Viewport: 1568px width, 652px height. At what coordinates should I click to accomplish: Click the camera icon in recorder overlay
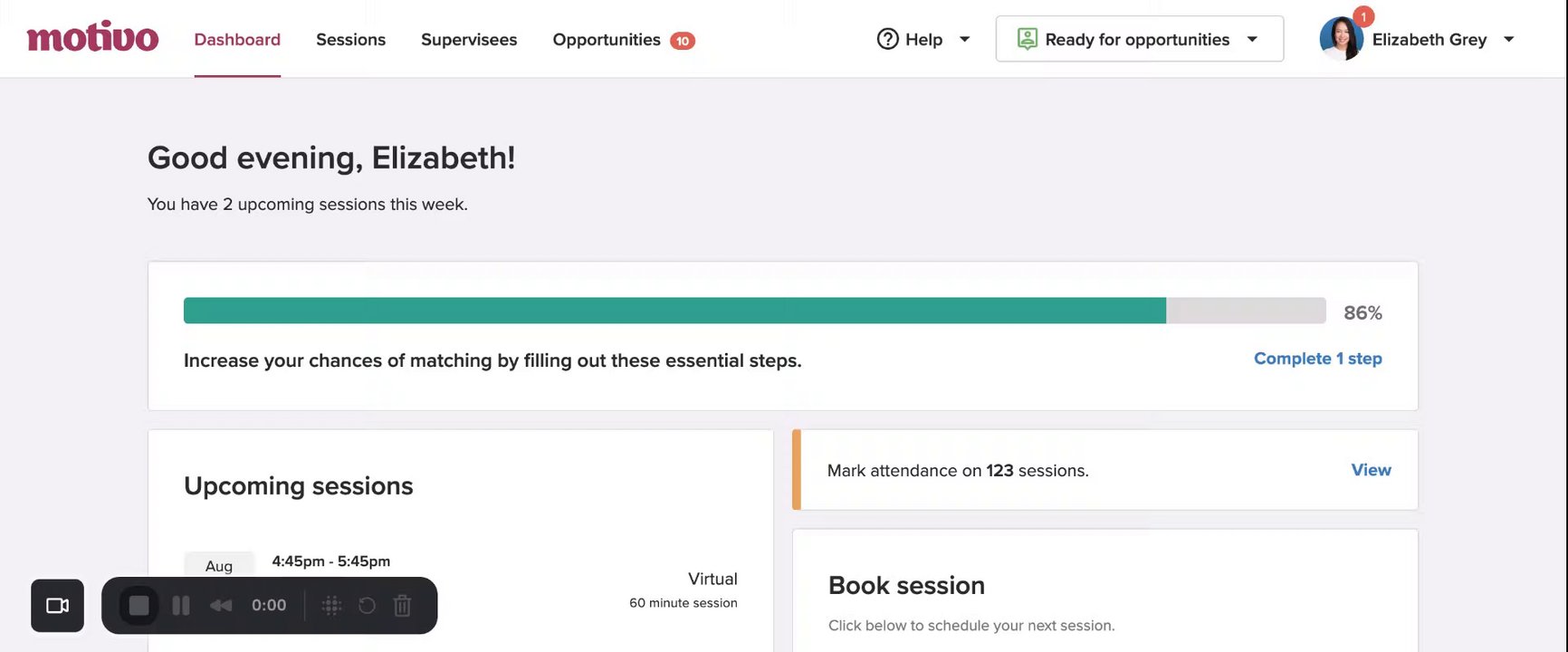[x=57, y=606]
